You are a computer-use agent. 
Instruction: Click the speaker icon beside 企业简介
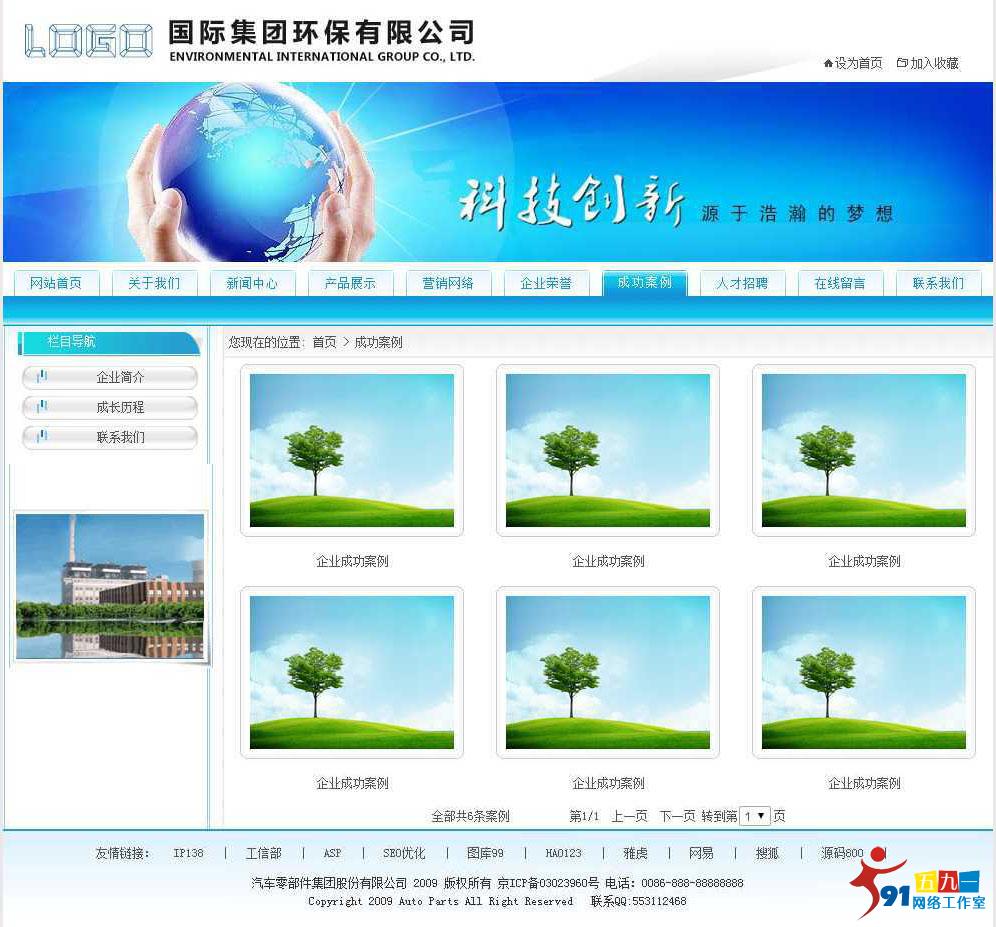(42, 377)
